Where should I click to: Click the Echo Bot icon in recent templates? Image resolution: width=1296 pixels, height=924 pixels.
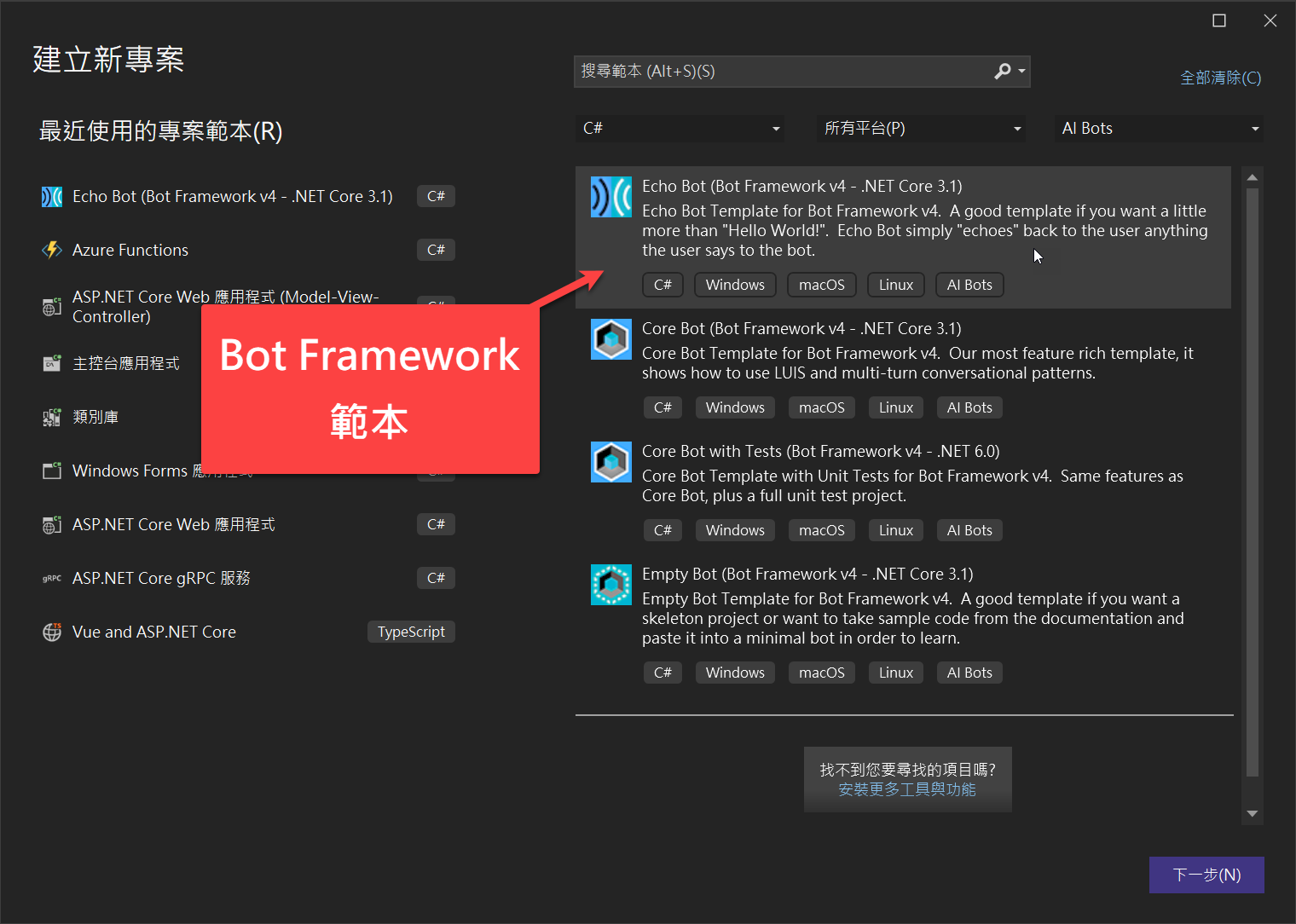[52, 197]
